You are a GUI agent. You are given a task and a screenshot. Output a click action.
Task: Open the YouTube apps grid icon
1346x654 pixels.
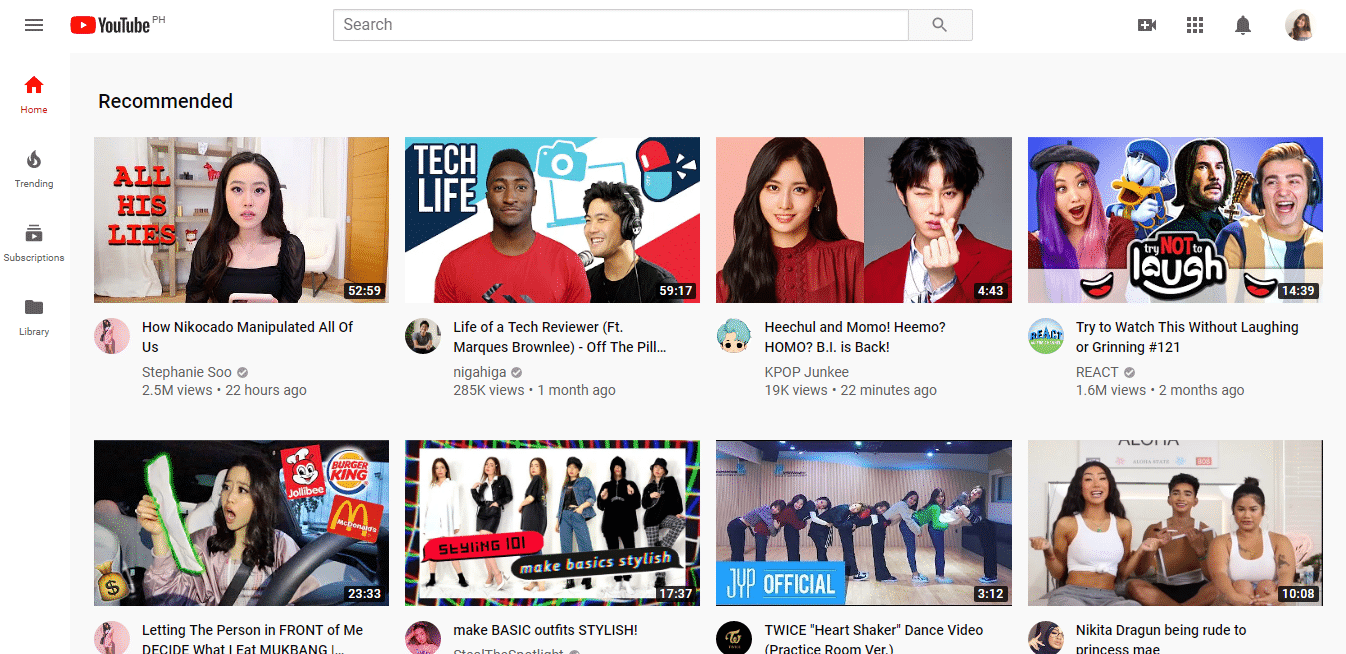(x=1195, y=25)
